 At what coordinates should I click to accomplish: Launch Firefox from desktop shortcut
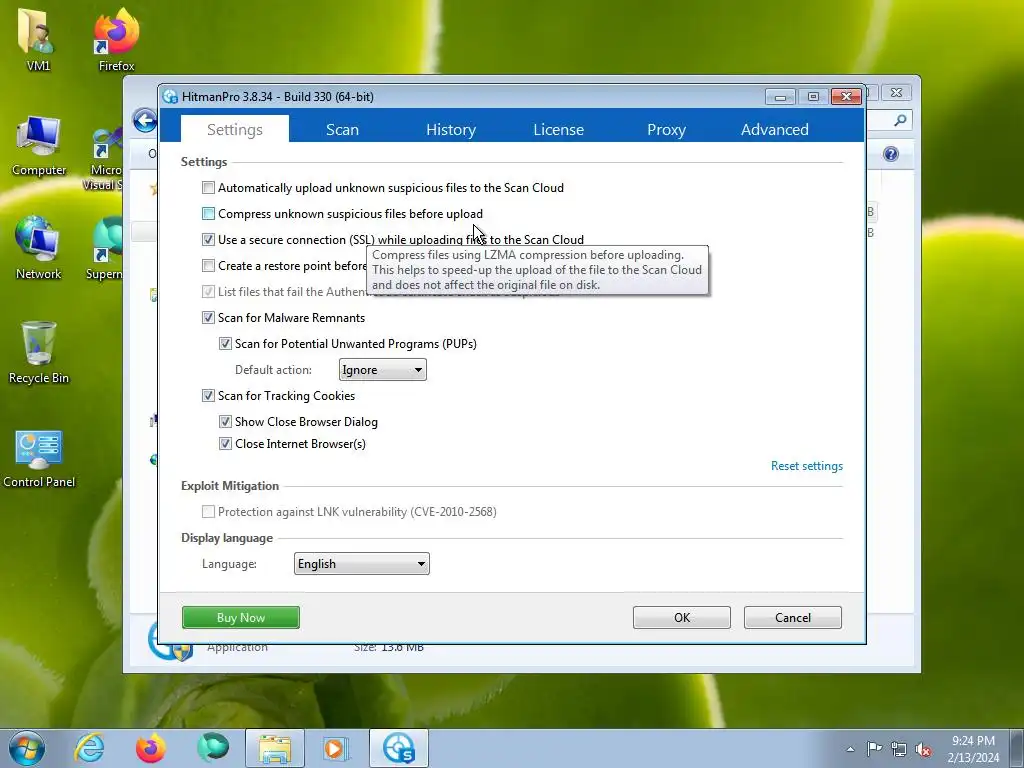(x=116, y=39)
